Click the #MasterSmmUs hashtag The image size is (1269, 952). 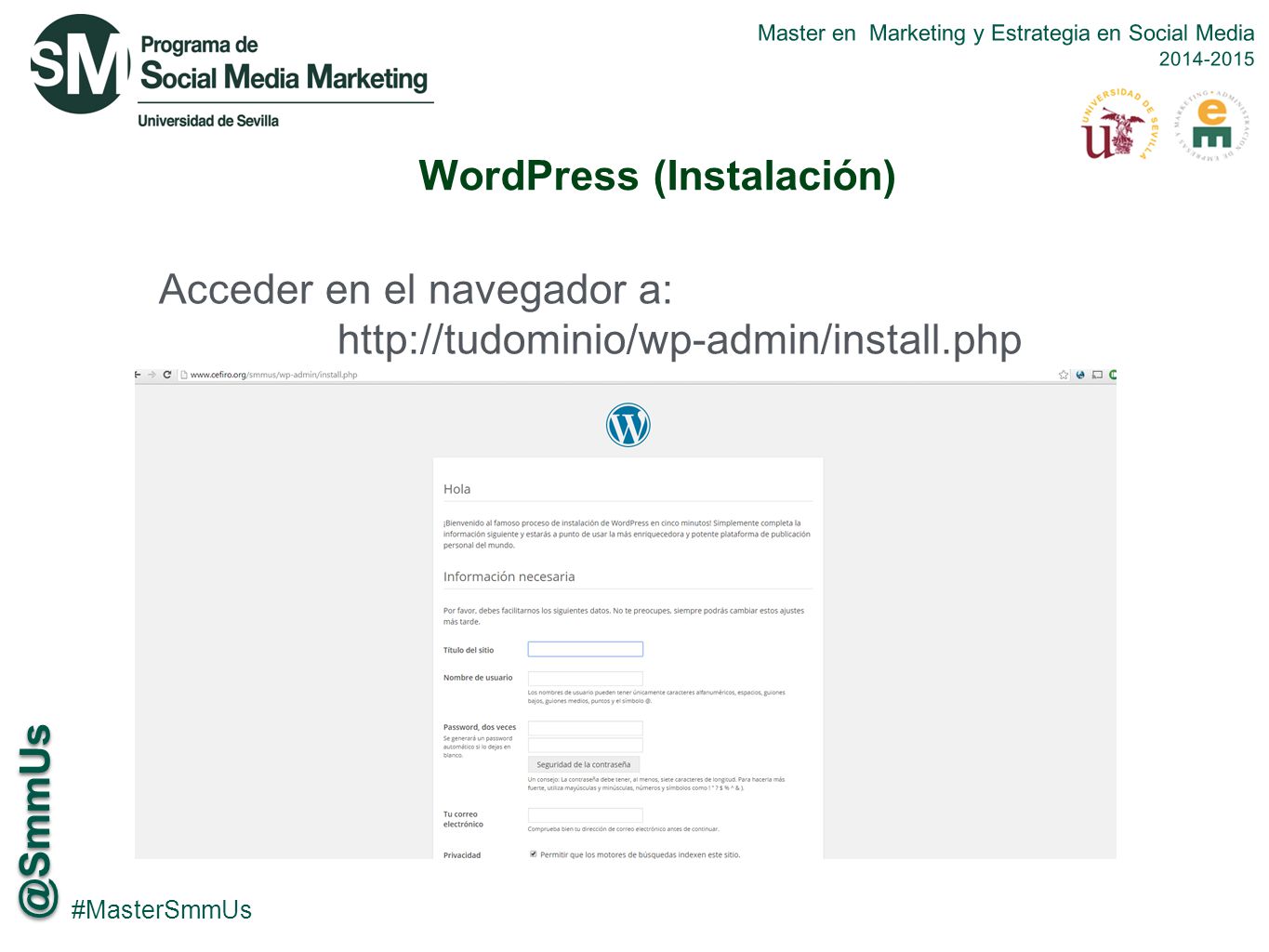coord(162,909)
